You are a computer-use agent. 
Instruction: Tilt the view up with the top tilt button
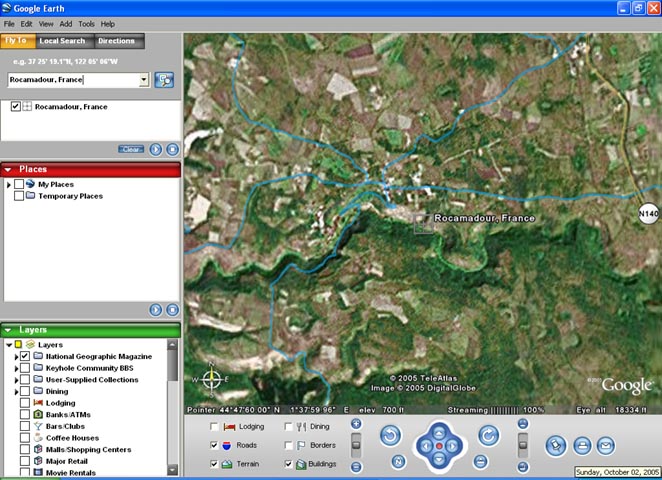coord(523,423)
